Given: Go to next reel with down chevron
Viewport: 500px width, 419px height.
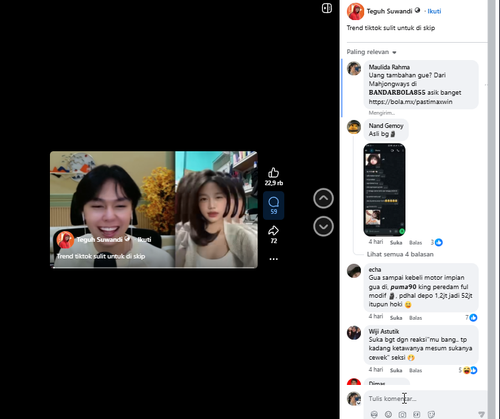Looking at the screenshot, I should click(323, 226).
